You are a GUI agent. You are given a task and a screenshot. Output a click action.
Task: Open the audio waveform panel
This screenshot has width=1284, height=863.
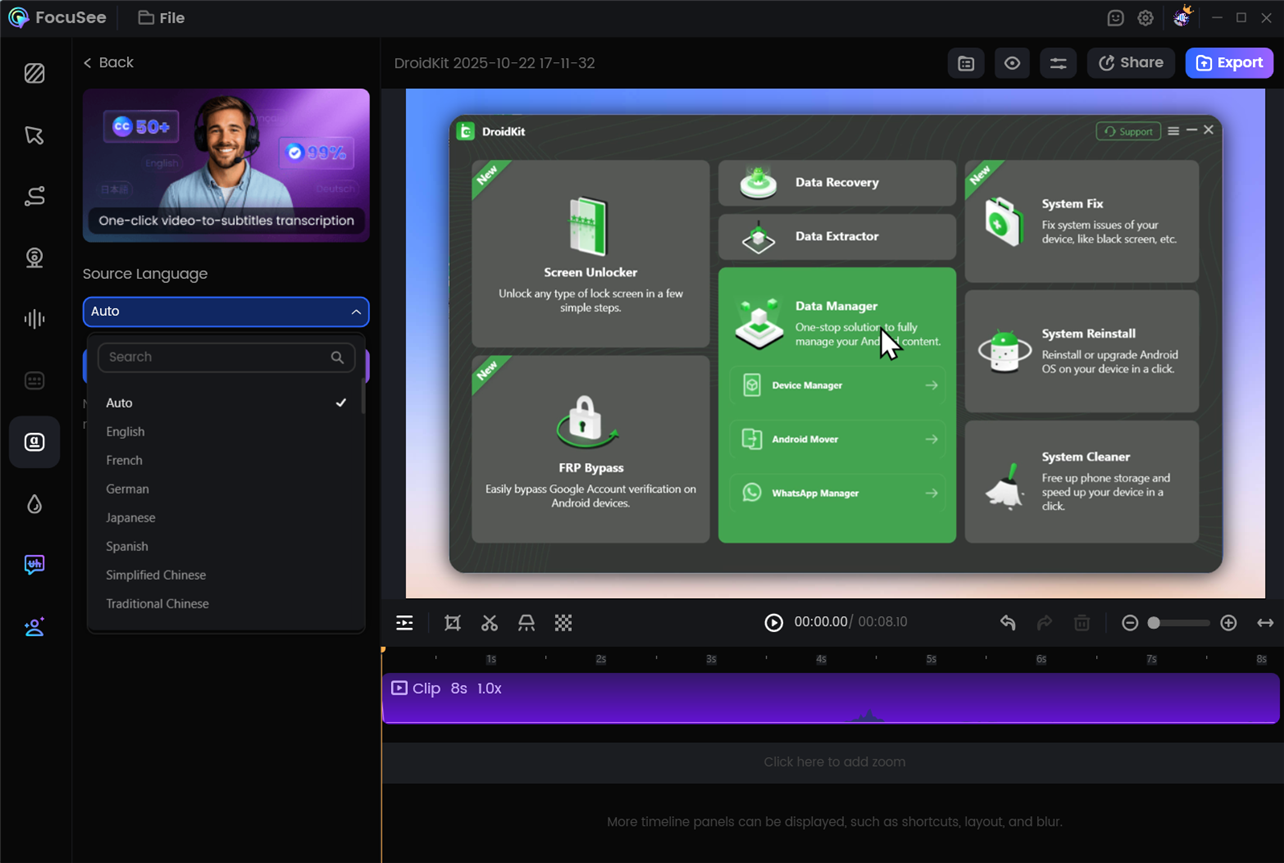(x=35, y=319)
